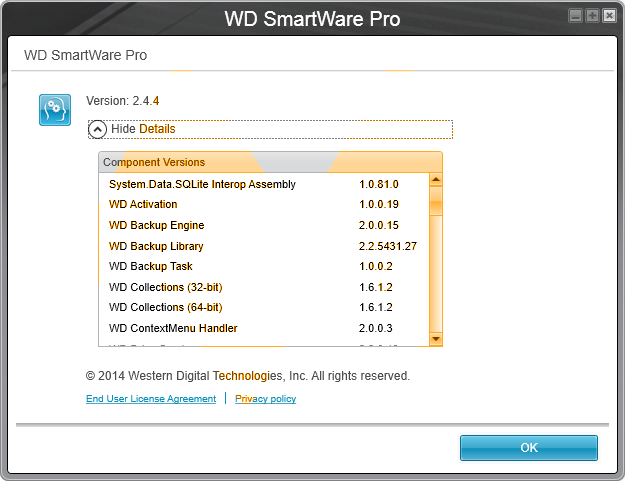Click the 2014 Western Digital copyright notice
This screenshot has width=625, height=481.
point(248,376)
